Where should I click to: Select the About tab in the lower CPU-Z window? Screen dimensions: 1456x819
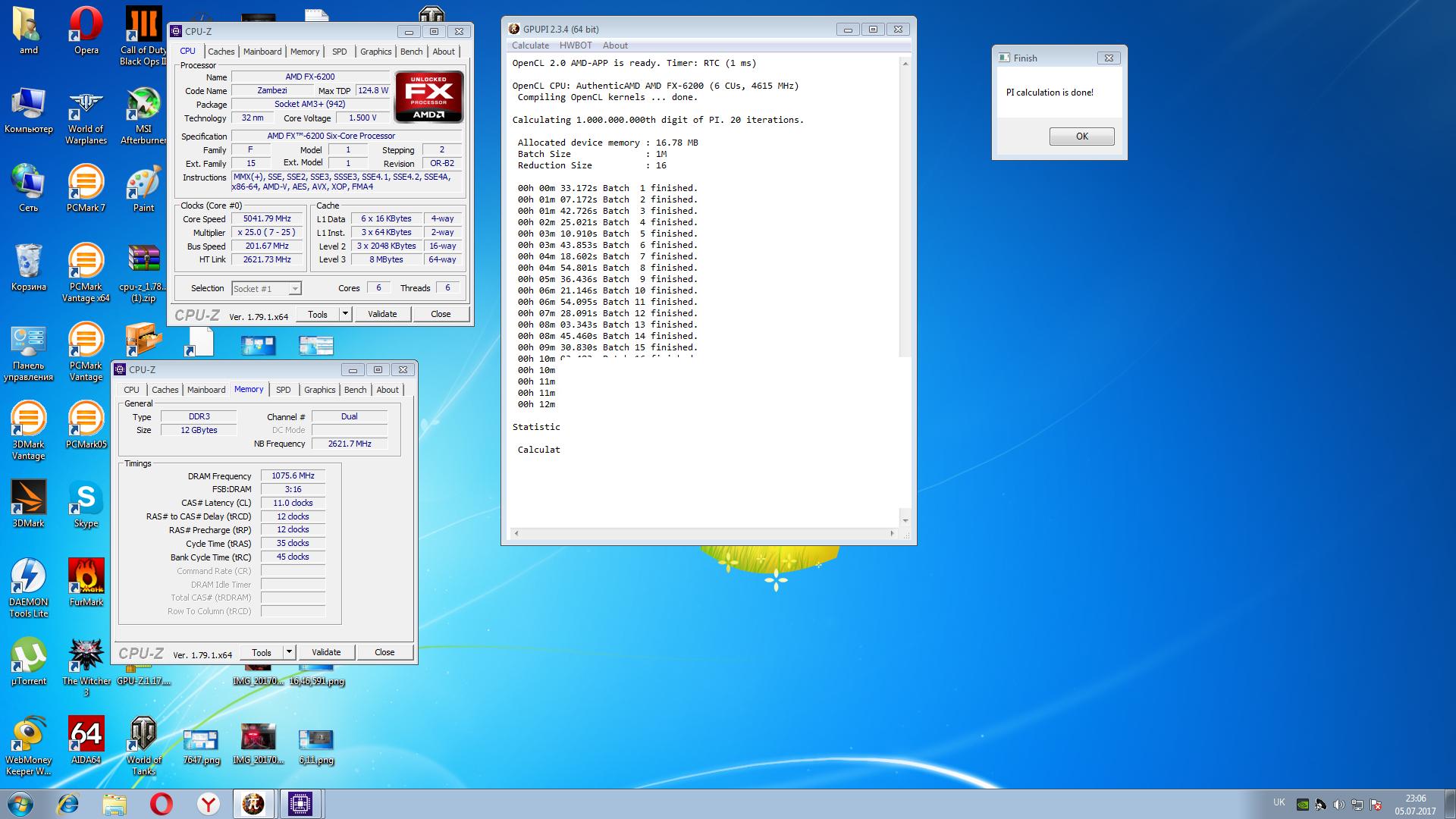click(388, 390)
